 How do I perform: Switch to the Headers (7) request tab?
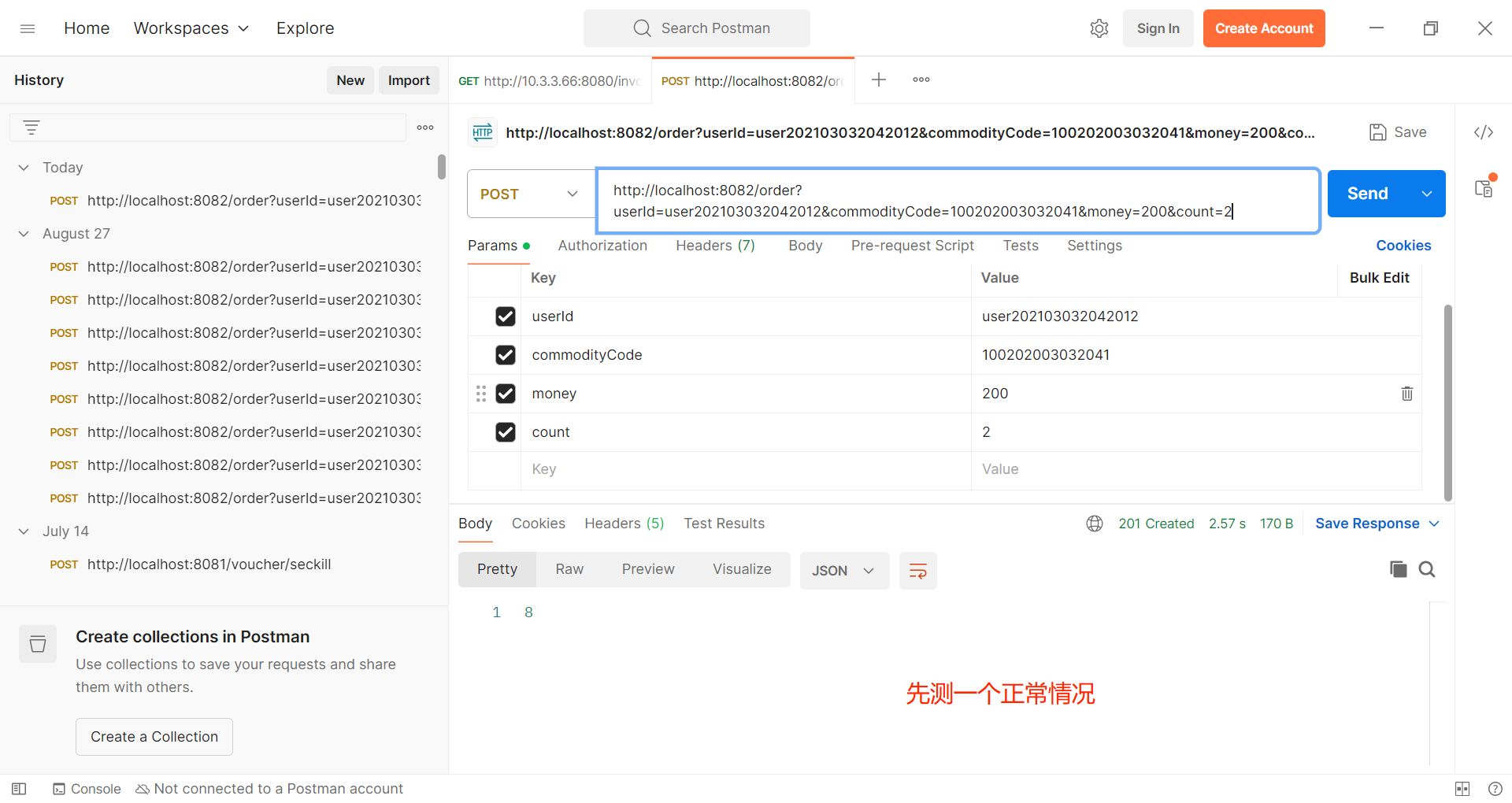coord(715,246)
